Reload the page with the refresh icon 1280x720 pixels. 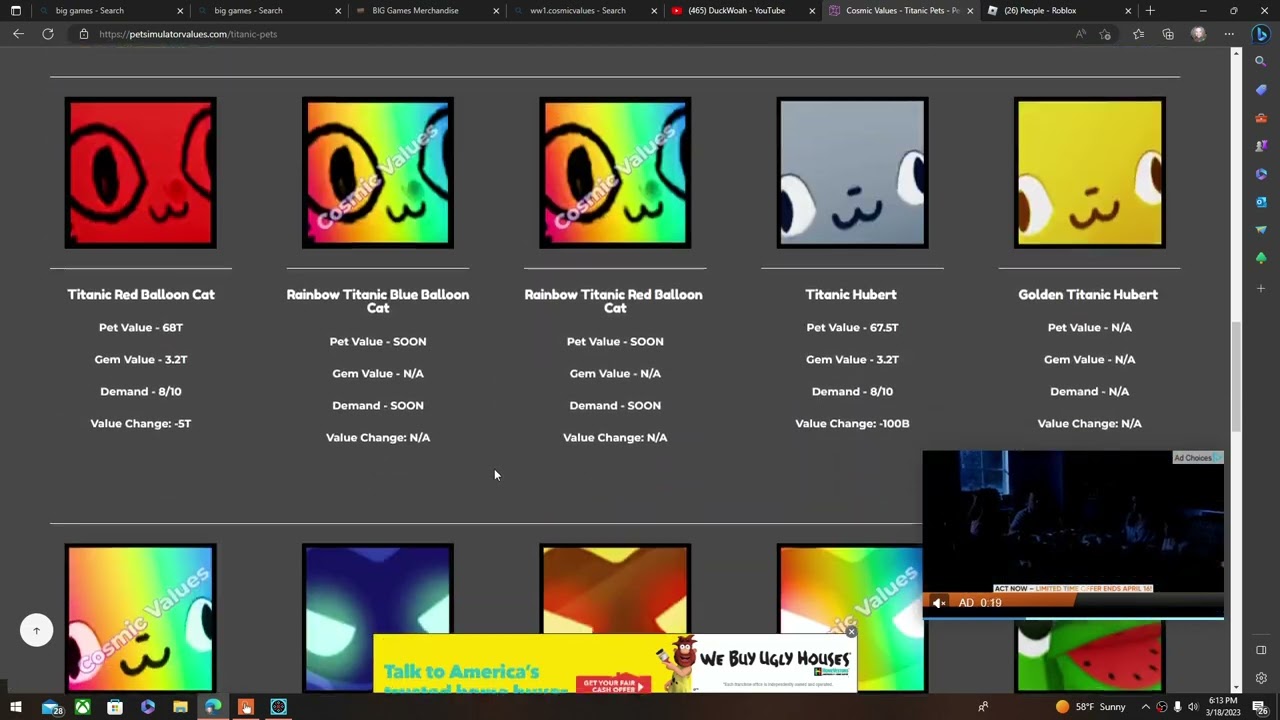[47, 34]
